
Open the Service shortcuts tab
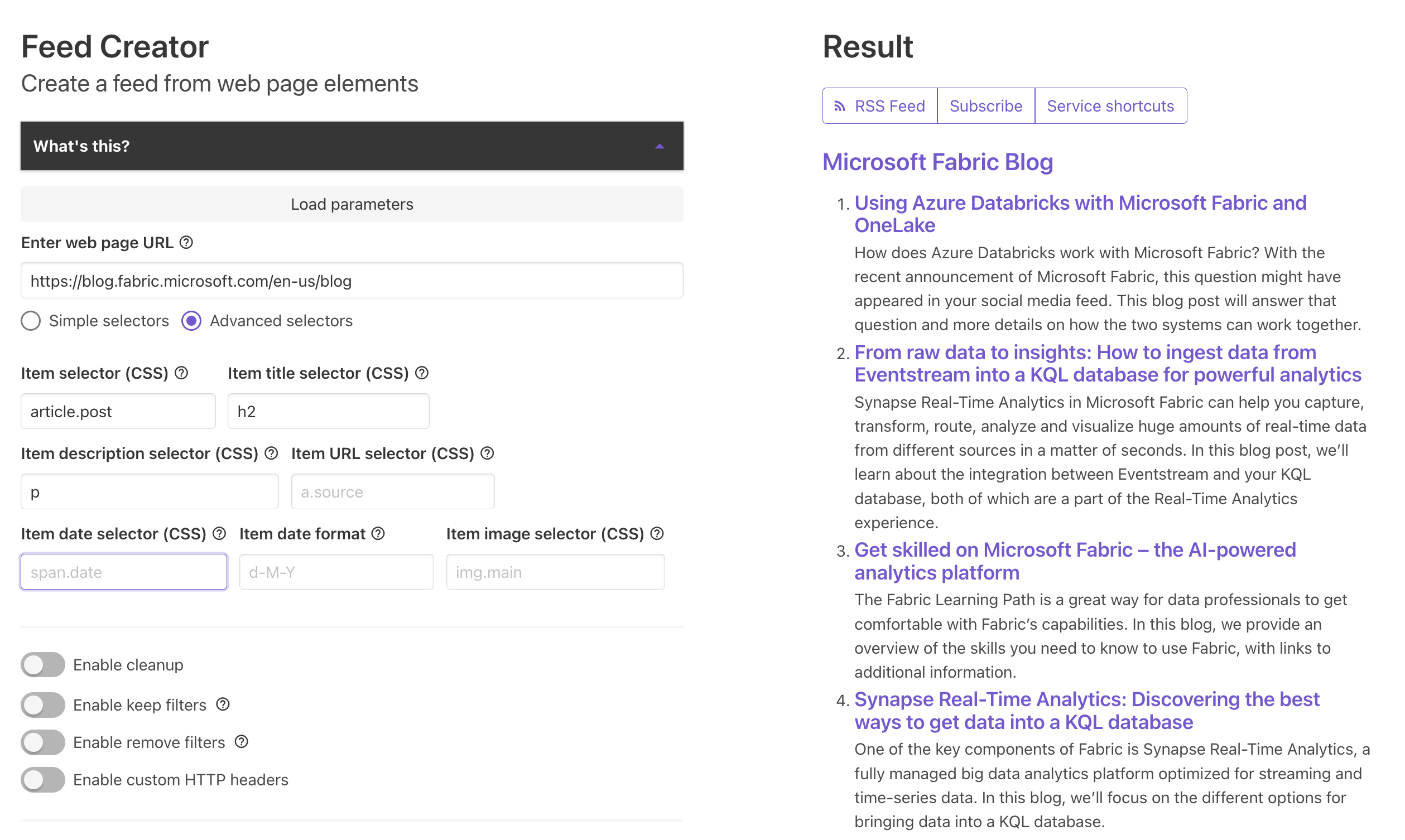pos(1110,106)
